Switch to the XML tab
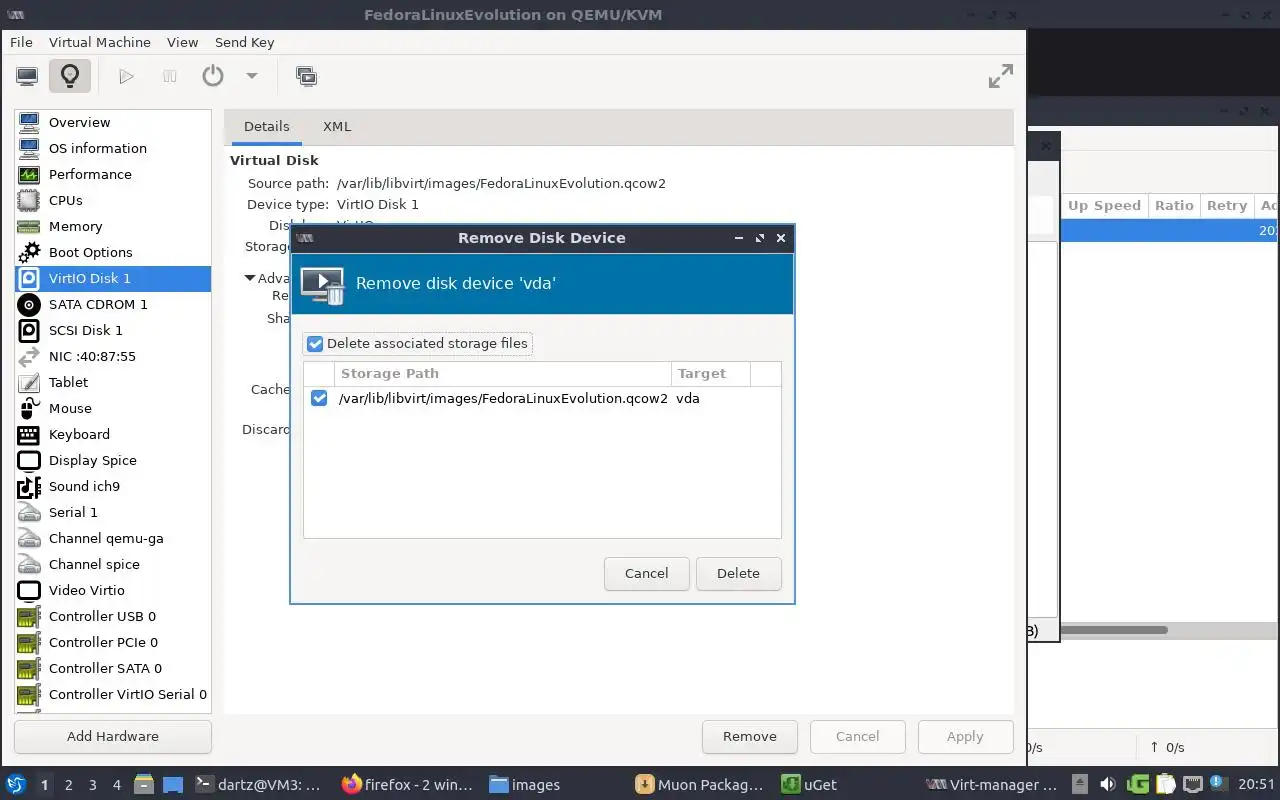 pyautogui.click(x=337, y=126)
